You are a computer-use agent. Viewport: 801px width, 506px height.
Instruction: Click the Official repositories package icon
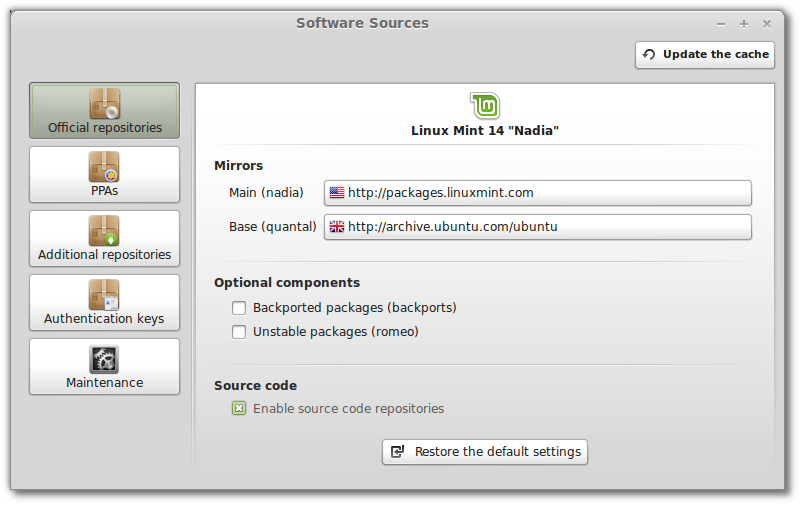105,104
